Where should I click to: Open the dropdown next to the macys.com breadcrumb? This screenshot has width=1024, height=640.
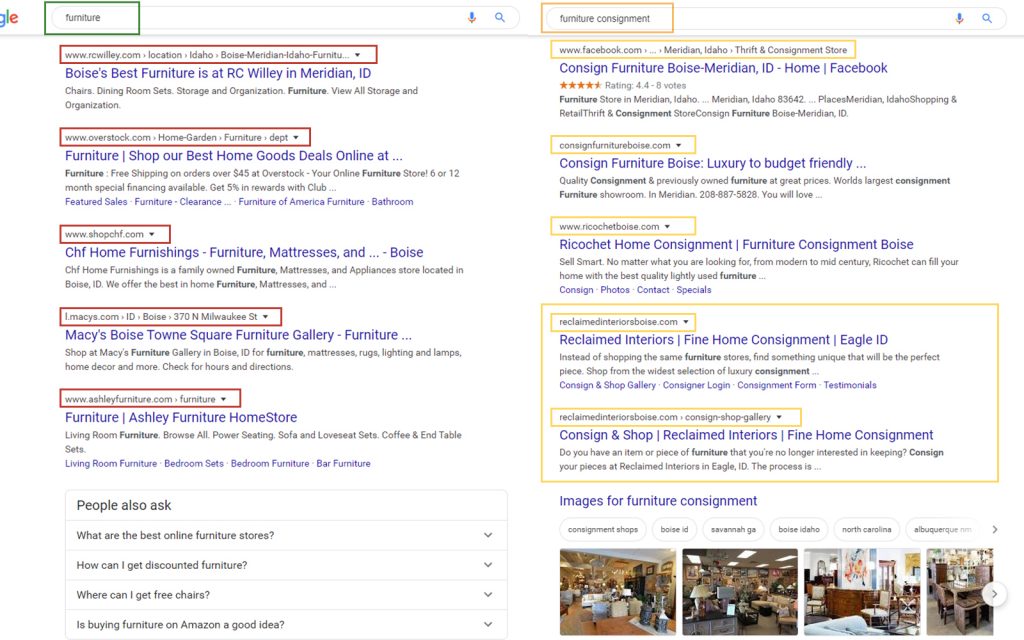[266, 316]
